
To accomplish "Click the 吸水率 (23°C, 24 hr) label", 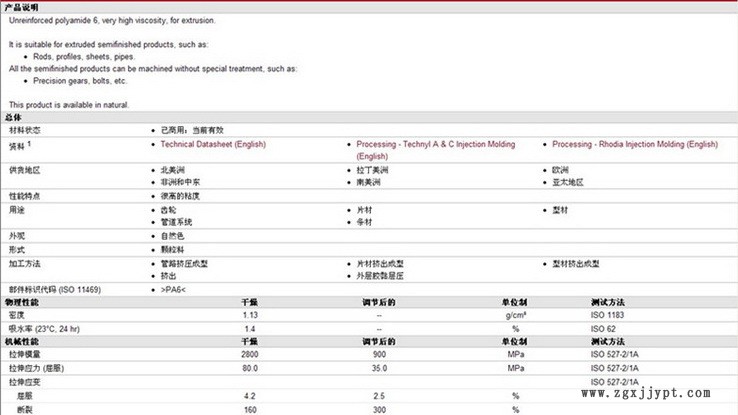I will click(x=44, y=328).
